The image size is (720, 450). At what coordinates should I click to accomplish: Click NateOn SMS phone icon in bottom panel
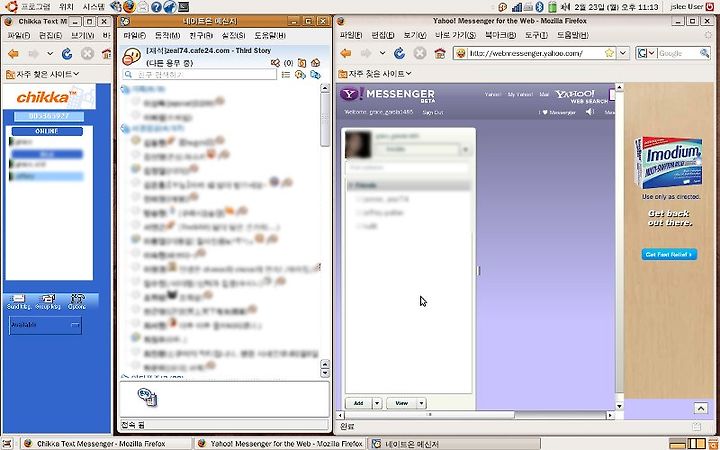pyautogui.click(x=147, y=397)
